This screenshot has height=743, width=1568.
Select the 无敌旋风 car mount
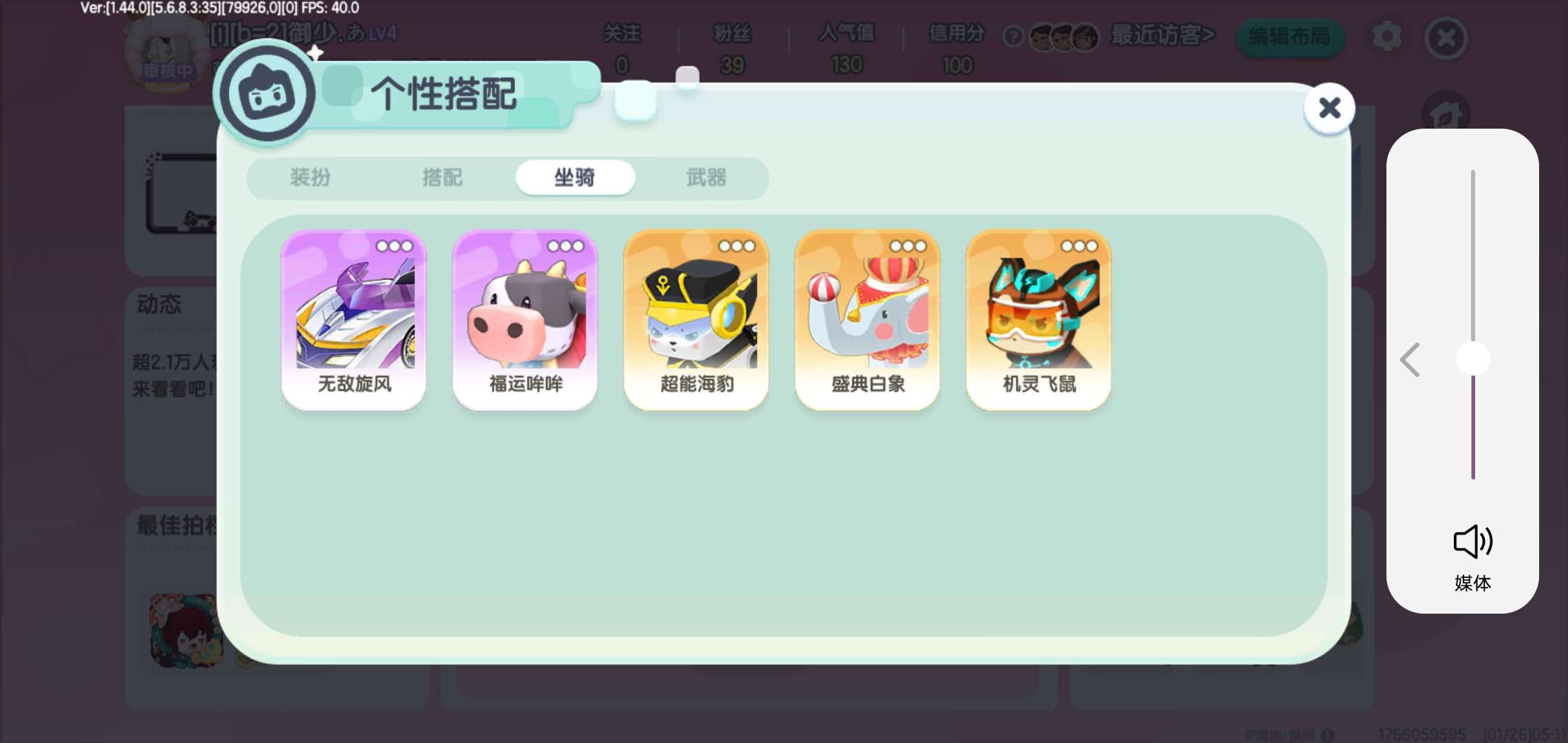tap(353, 319)
